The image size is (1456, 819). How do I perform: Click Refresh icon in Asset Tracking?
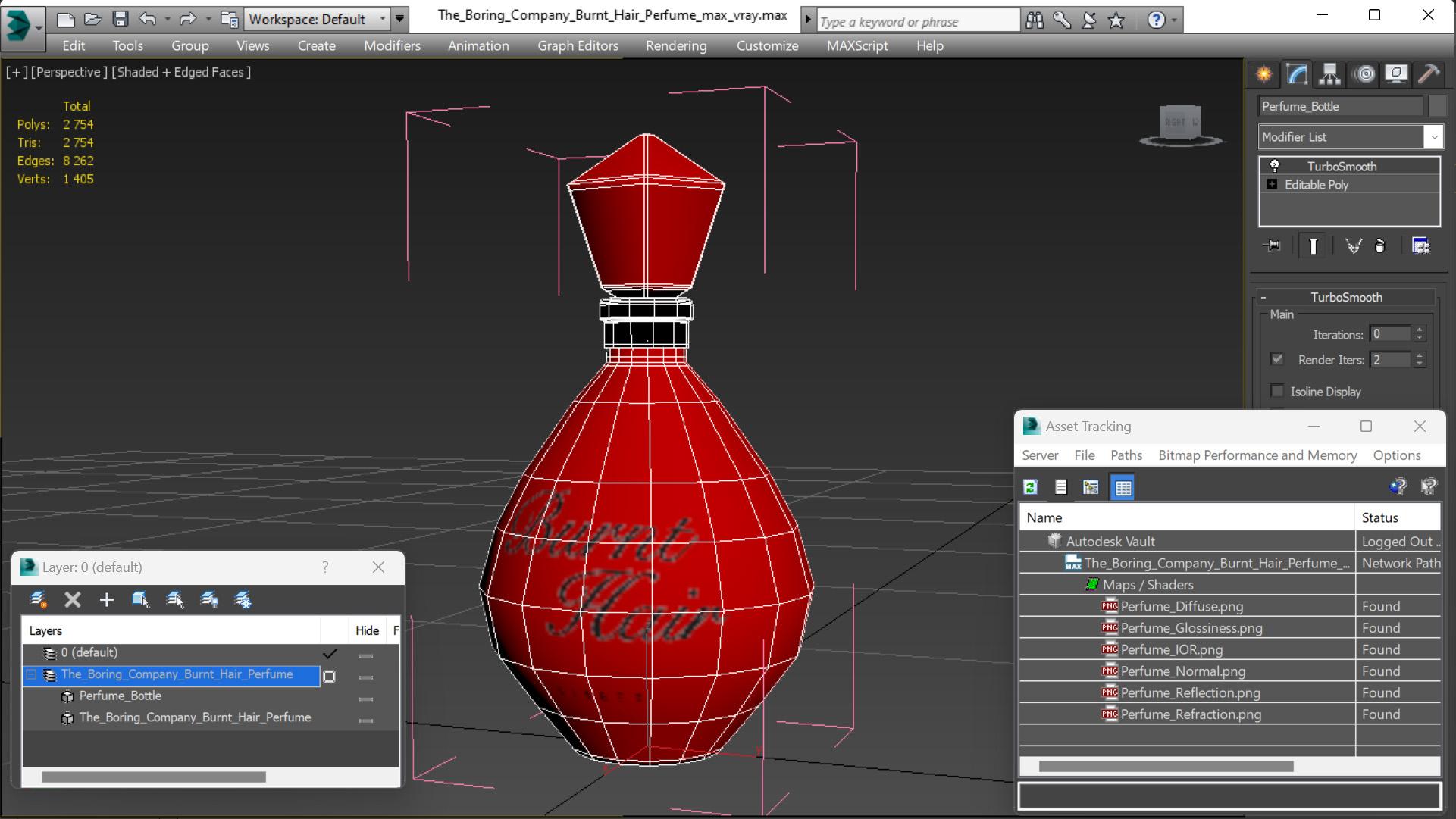point(1030,487)
